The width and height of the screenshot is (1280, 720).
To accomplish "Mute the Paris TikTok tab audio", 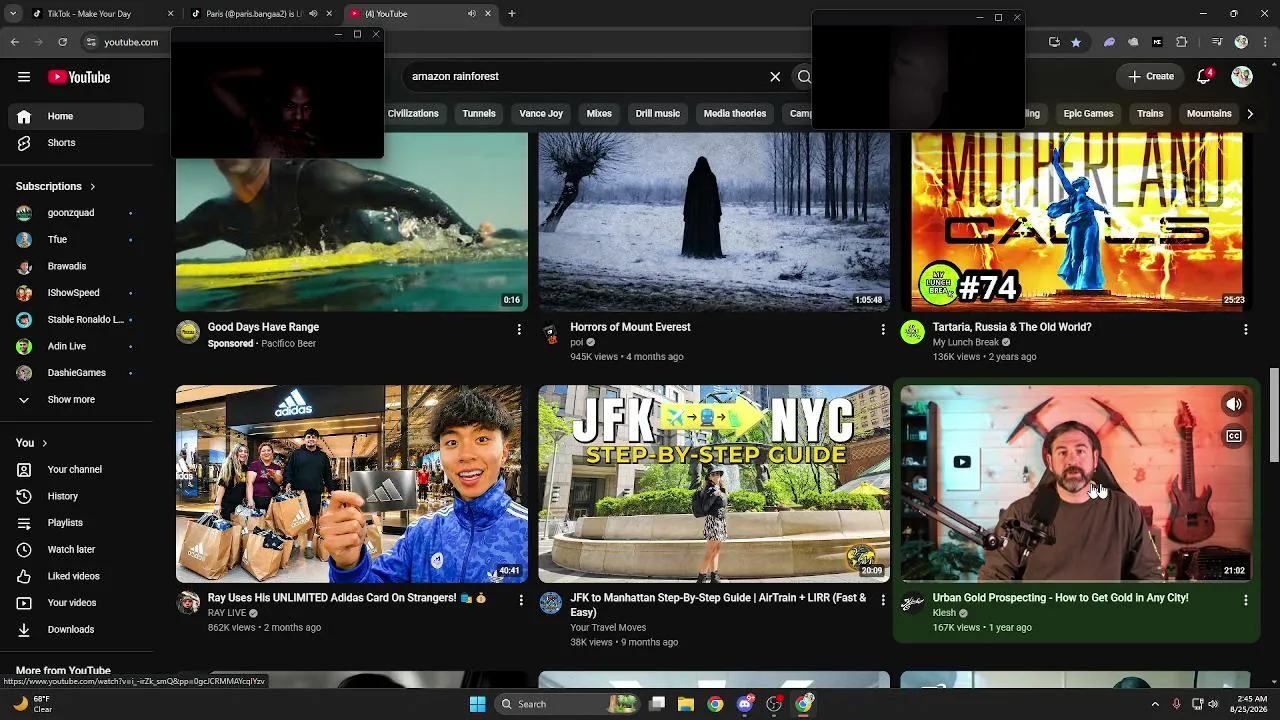I will pyautogui.click(x=313, y=14).
